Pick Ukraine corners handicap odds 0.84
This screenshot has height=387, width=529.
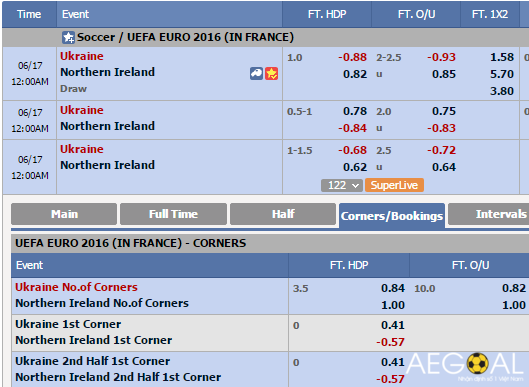point(393,288)
